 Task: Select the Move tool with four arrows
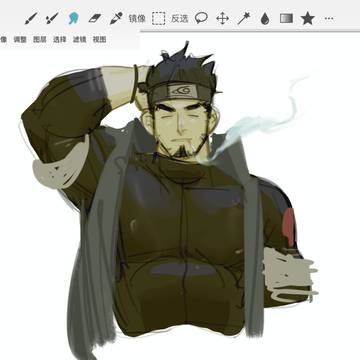[222, 18]
